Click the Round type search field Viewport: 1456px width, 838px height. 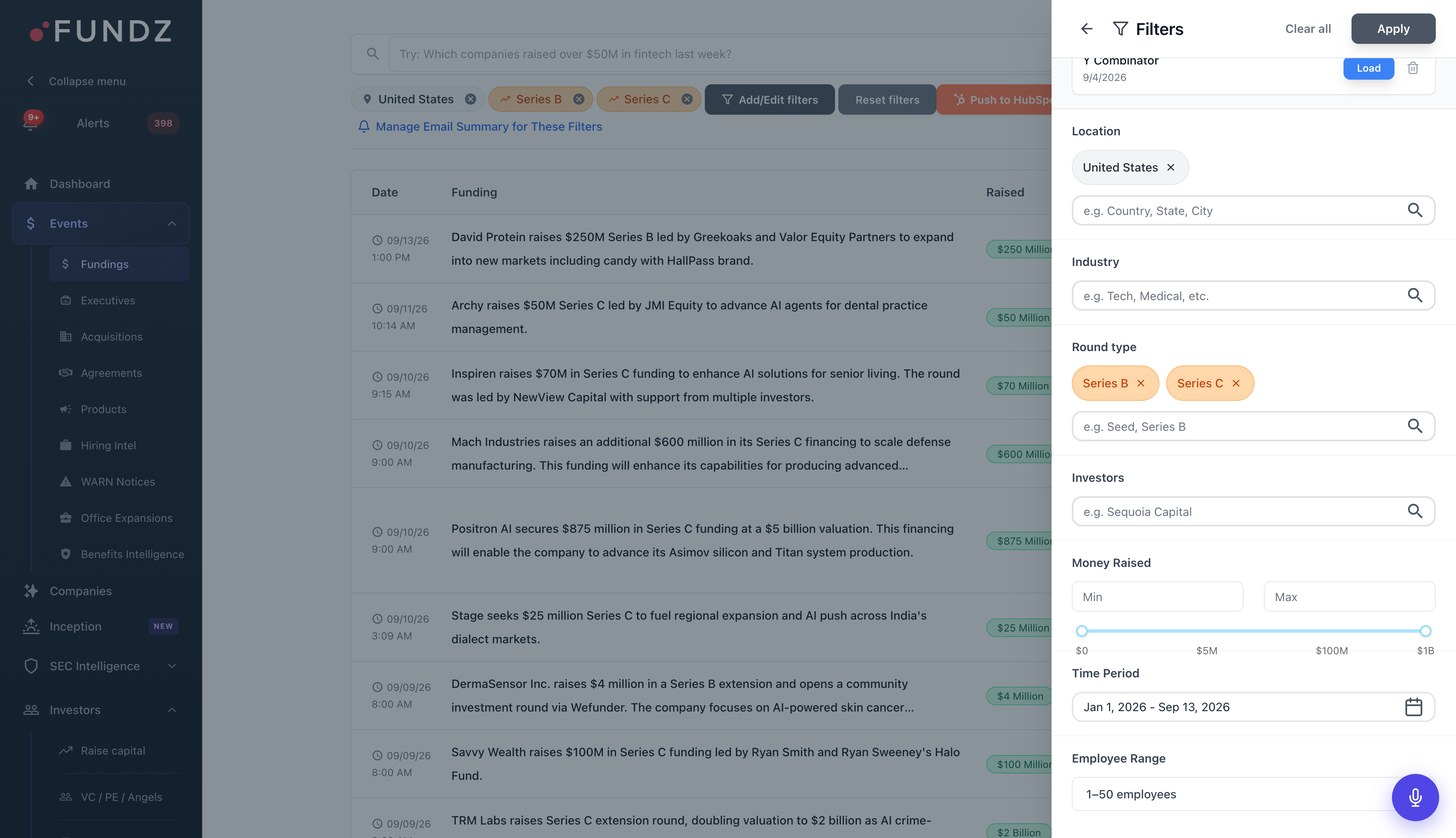(1253, 426)
